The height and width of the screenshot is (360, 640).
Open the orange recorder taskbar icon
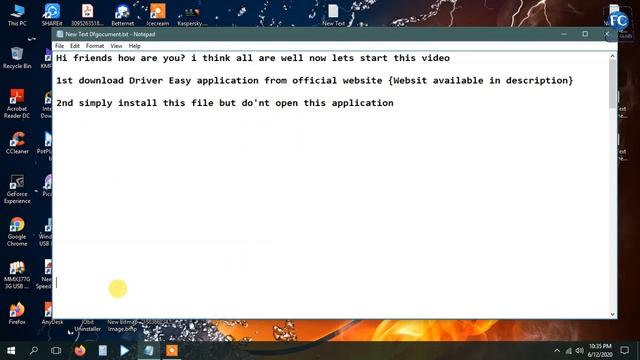point(172,351)
